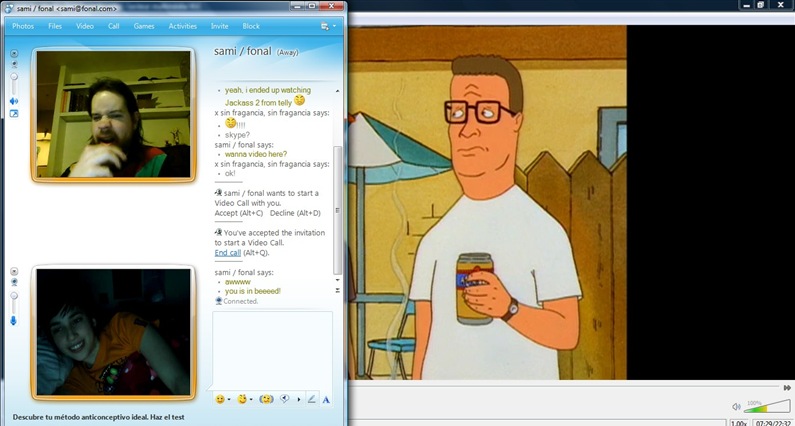Open the Games menu

(144, 26)
